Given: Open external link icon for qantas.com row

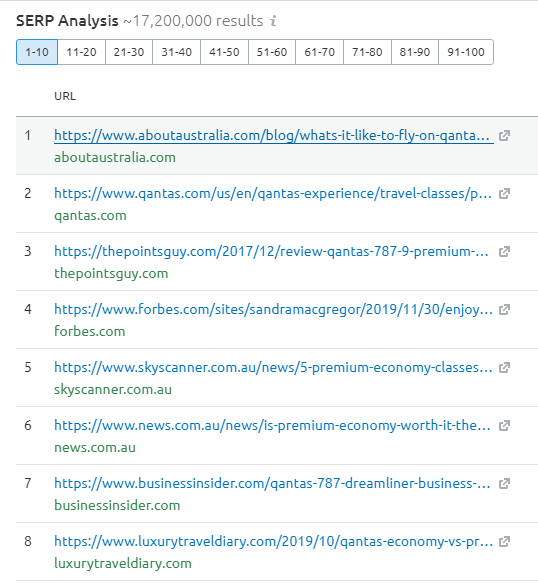Looking at the screenshot, I should pyautogui.click(x=504, y=194).
